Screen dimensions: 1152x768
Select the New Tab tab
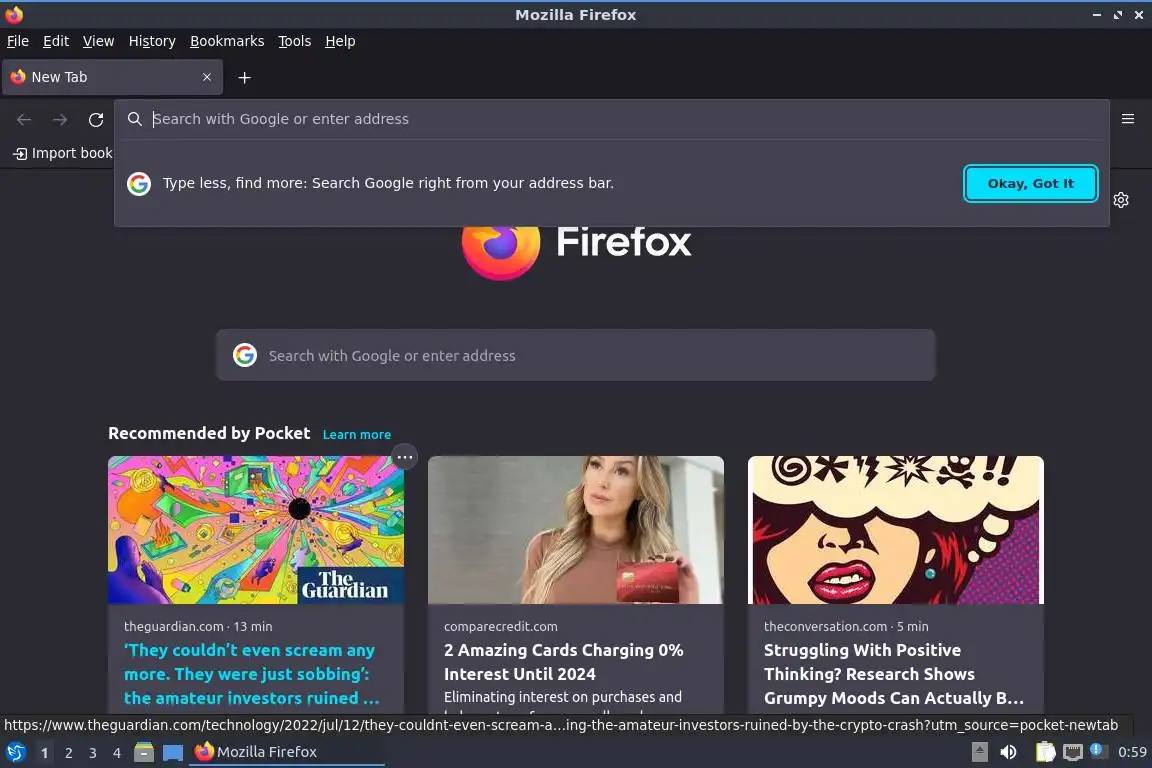[112, 77]
